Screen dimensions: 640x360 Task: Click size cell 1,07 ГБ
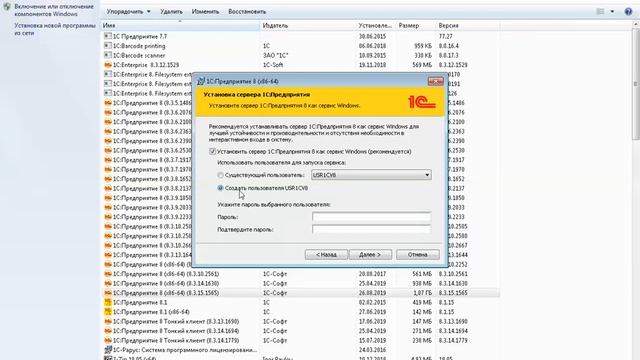point(422,293)
